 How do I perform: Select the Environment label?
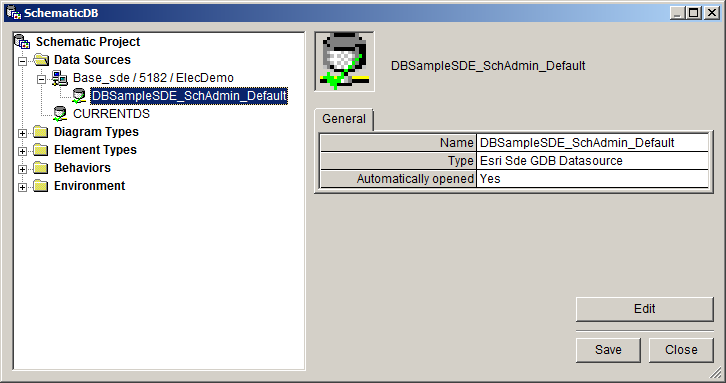pos(89,186)
